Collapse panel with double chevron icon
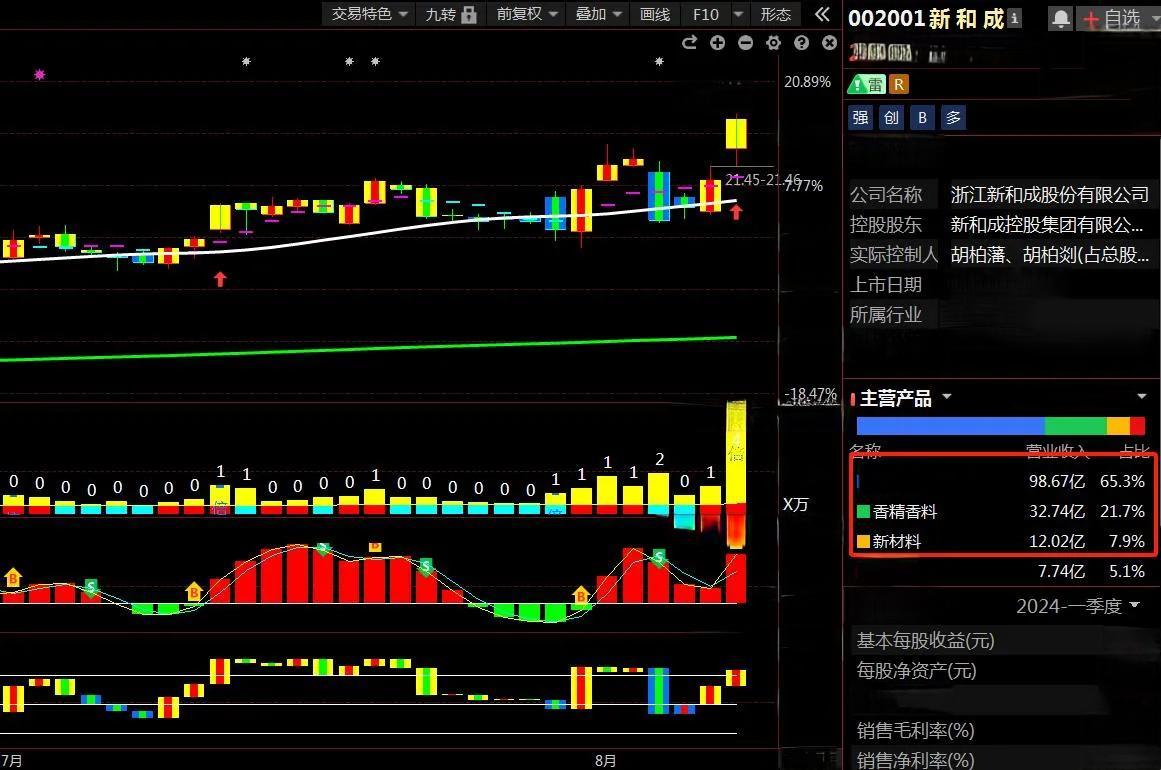Viewport: 1161px width, 770px height. [822, 14]
